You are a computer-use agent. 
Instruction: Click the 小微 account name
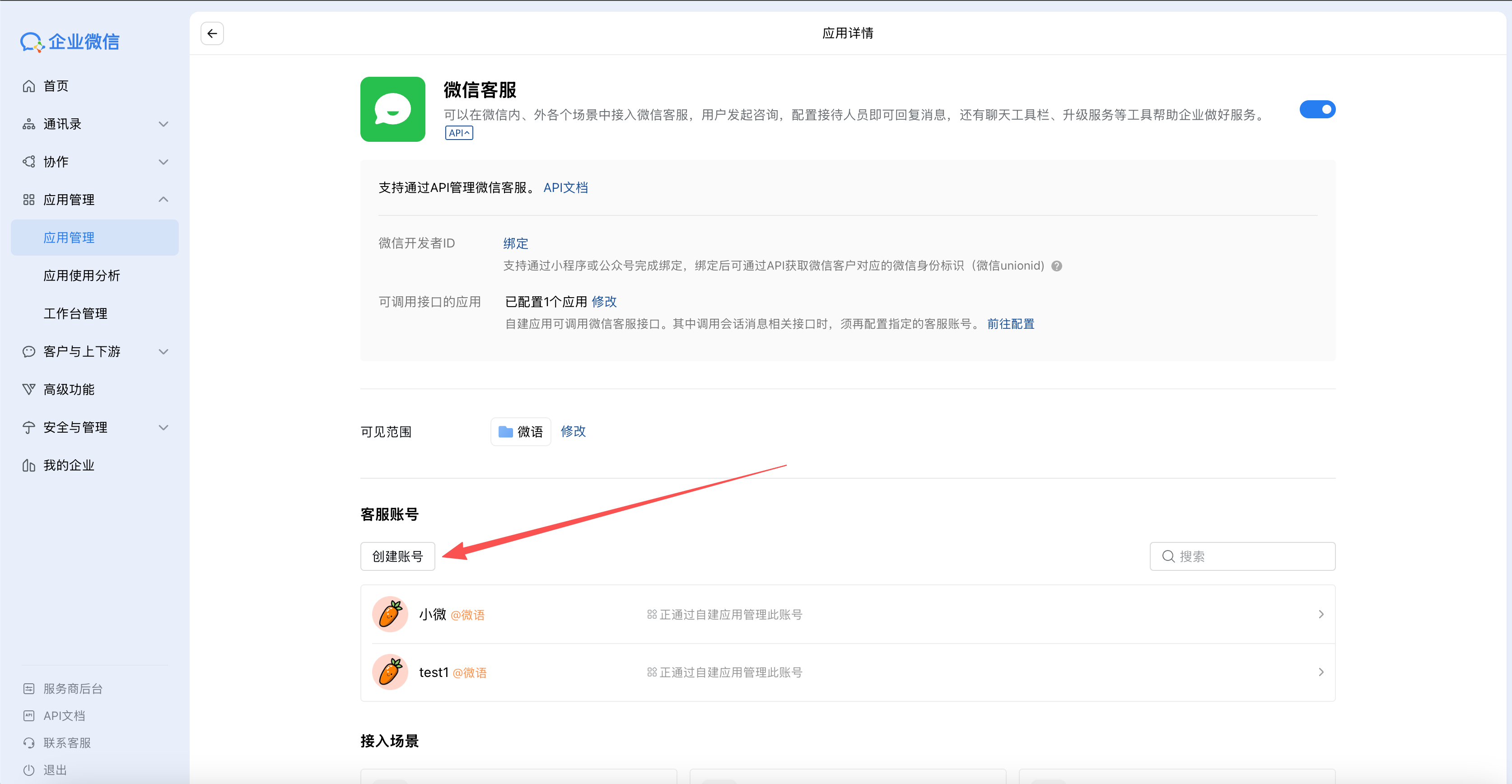(x=433, y=614)
